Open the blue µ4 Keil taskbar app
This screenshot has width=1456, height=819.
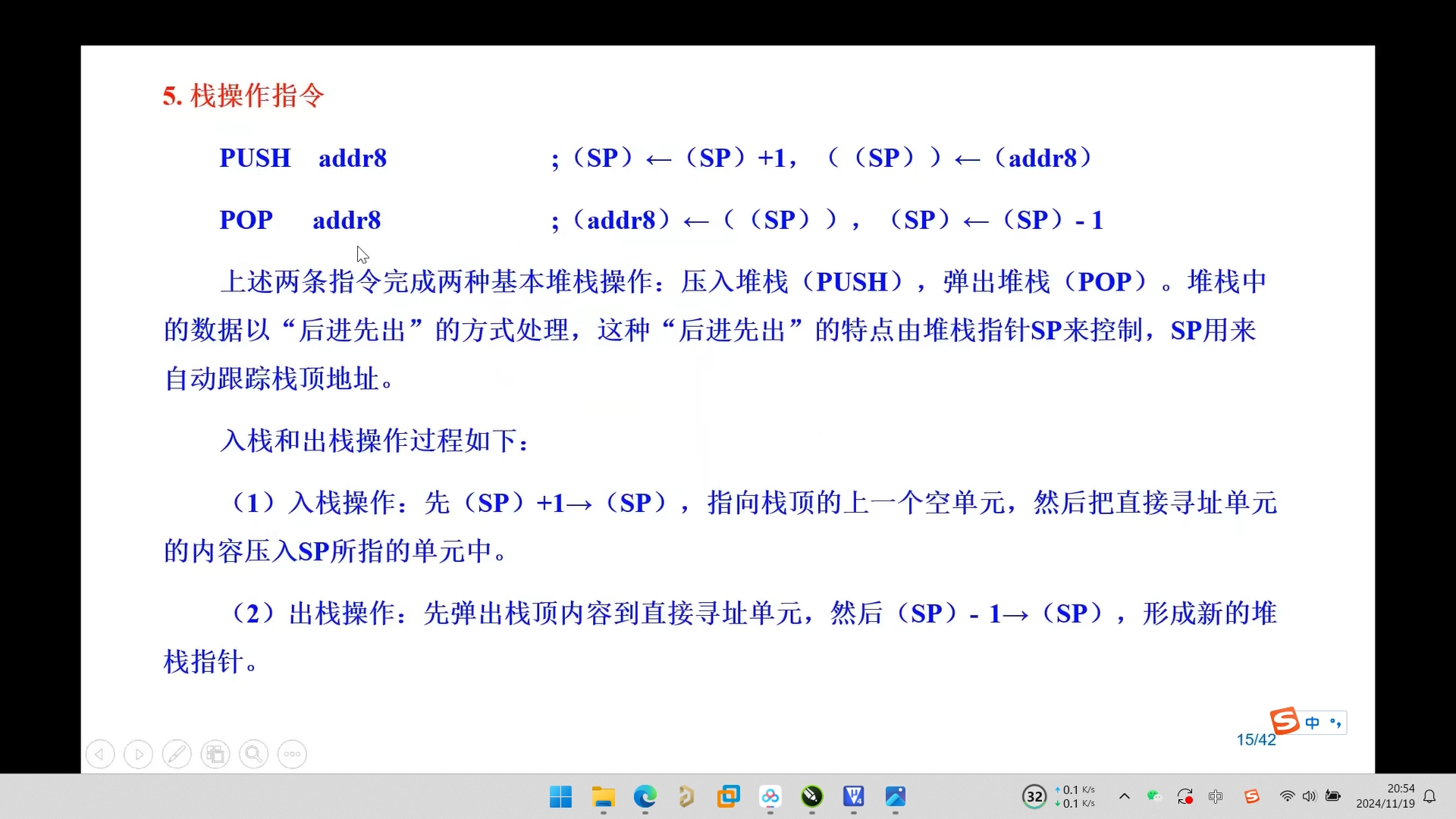(x=853, y=796)
